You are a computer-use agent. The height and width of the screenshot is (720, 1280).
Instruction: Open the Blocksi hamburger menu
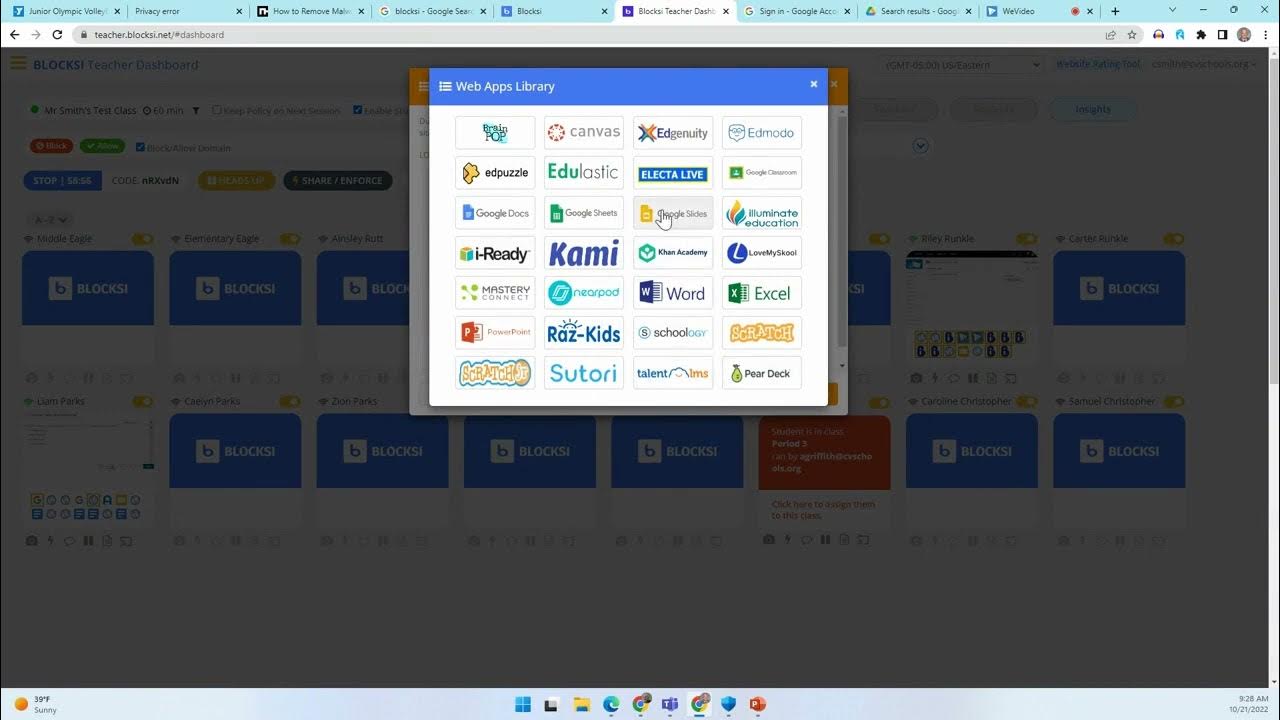[18, 64]
